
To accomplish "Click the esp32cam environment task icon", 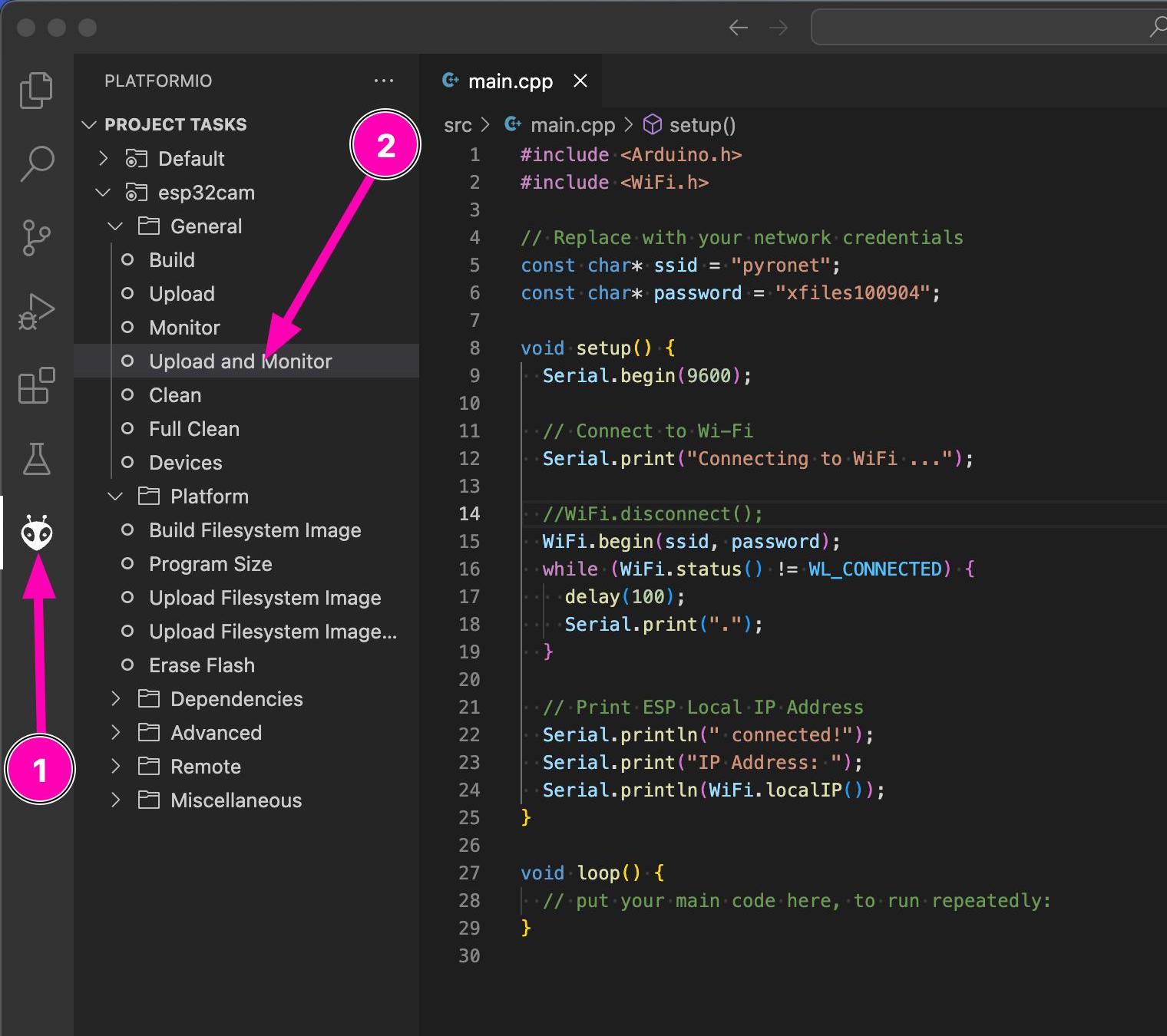I will (136, 193).
